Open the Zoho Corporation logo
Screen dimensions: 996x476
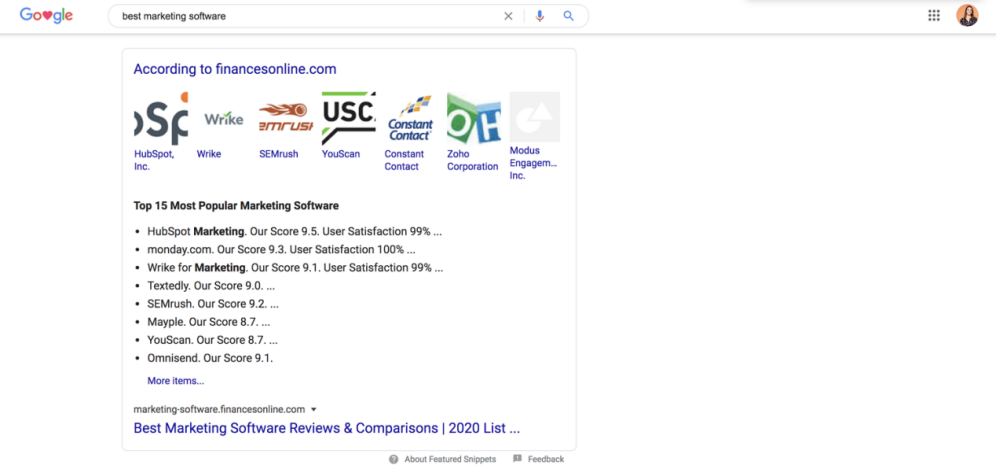(473, 118)
